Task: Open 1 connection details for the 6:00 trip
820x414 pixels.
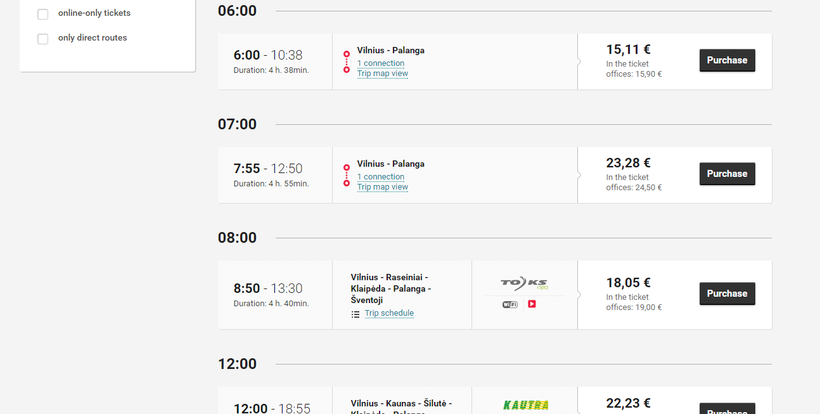Action: point(380,63)
